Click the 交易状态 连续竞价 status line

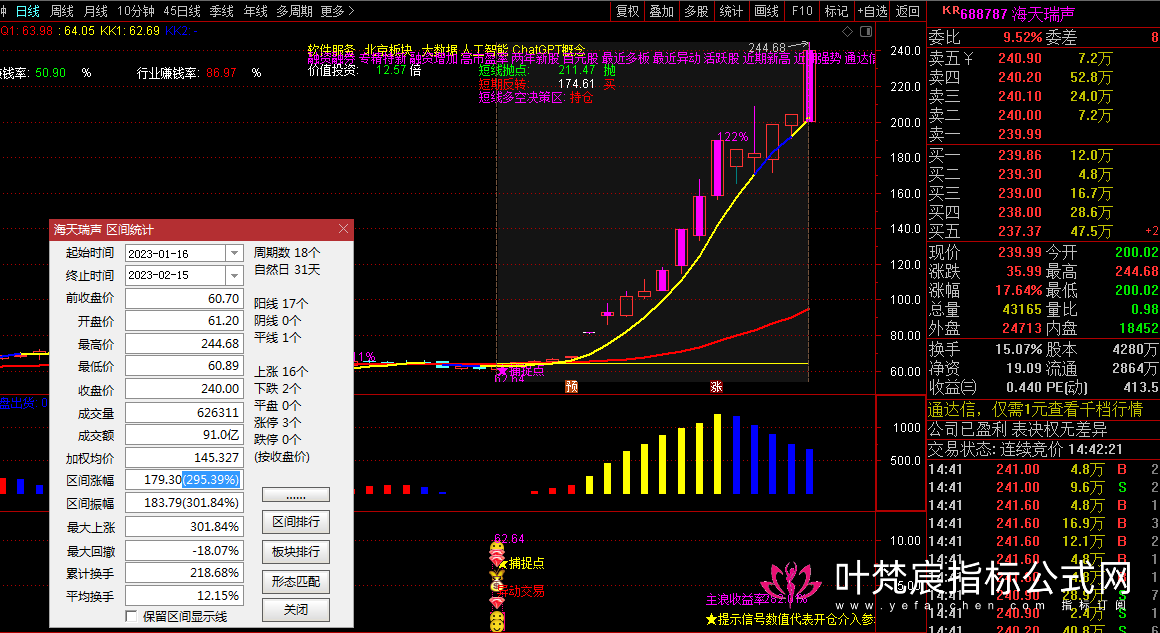coord(1025,450)
